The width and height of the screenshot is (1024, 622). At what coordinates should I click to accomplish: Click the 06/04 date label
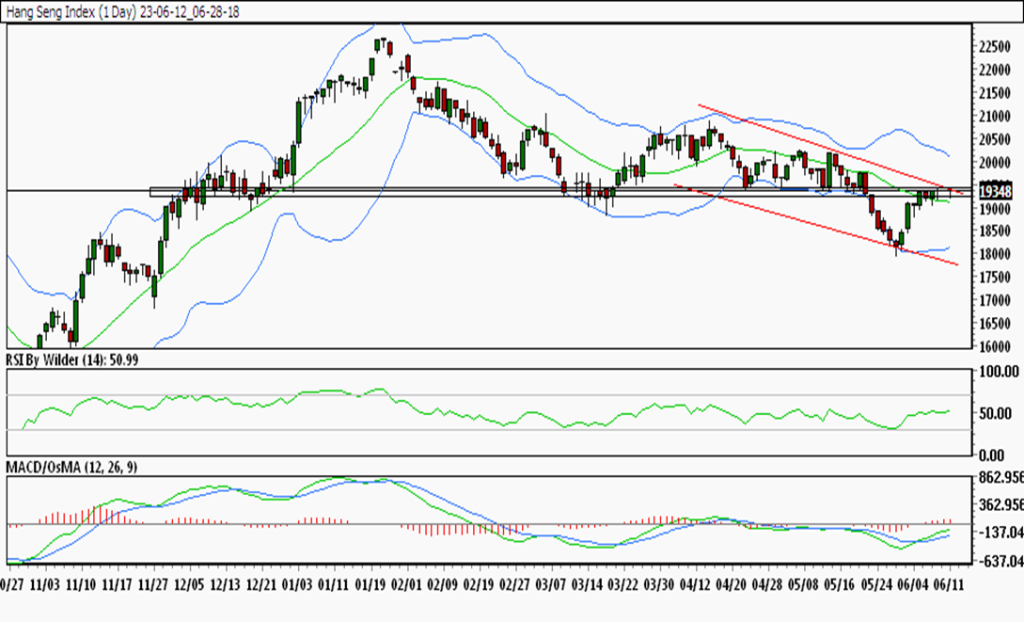point(912,583)
